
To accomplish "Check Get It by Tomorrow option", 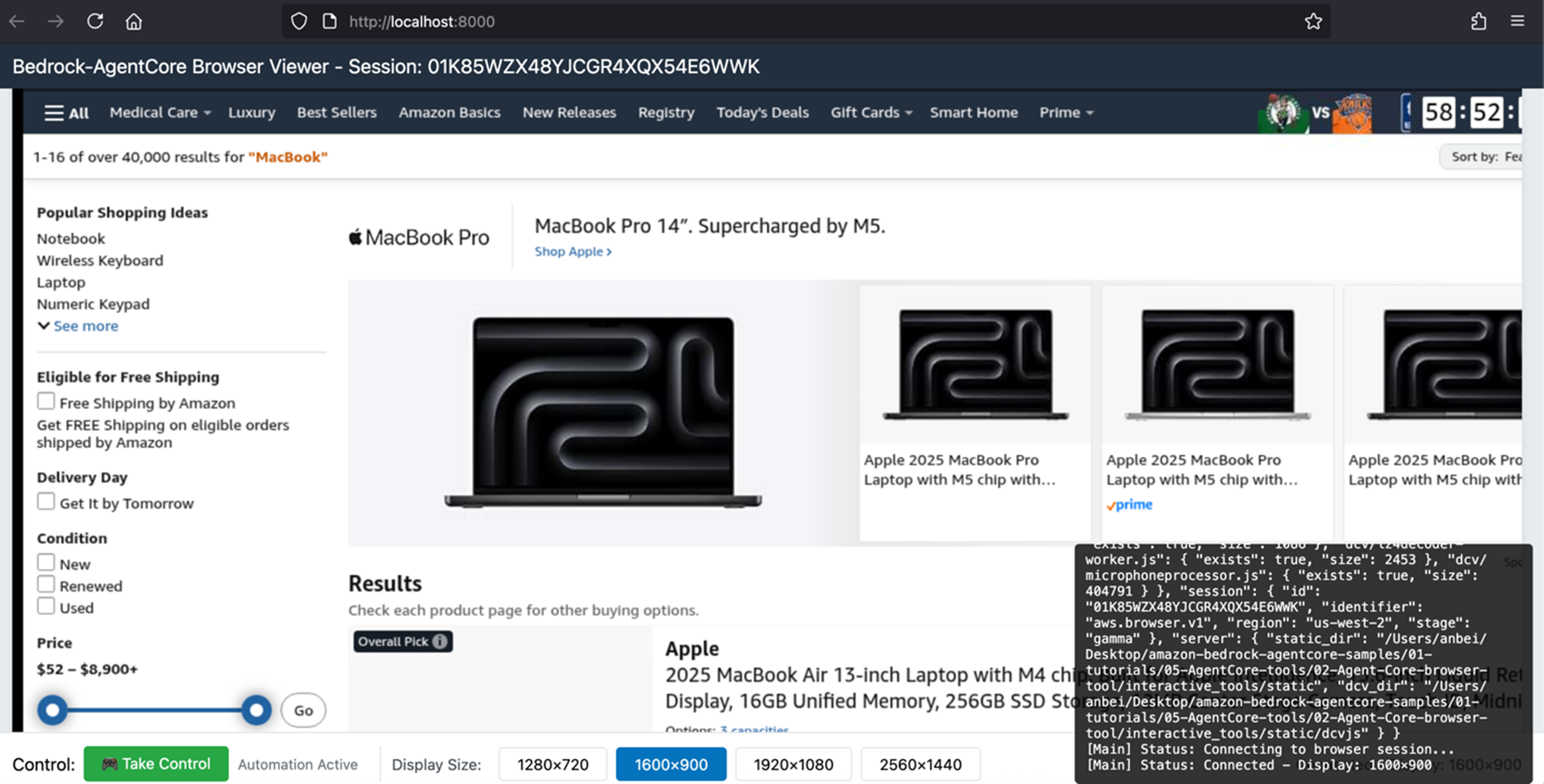I will (x=46, y=501).
